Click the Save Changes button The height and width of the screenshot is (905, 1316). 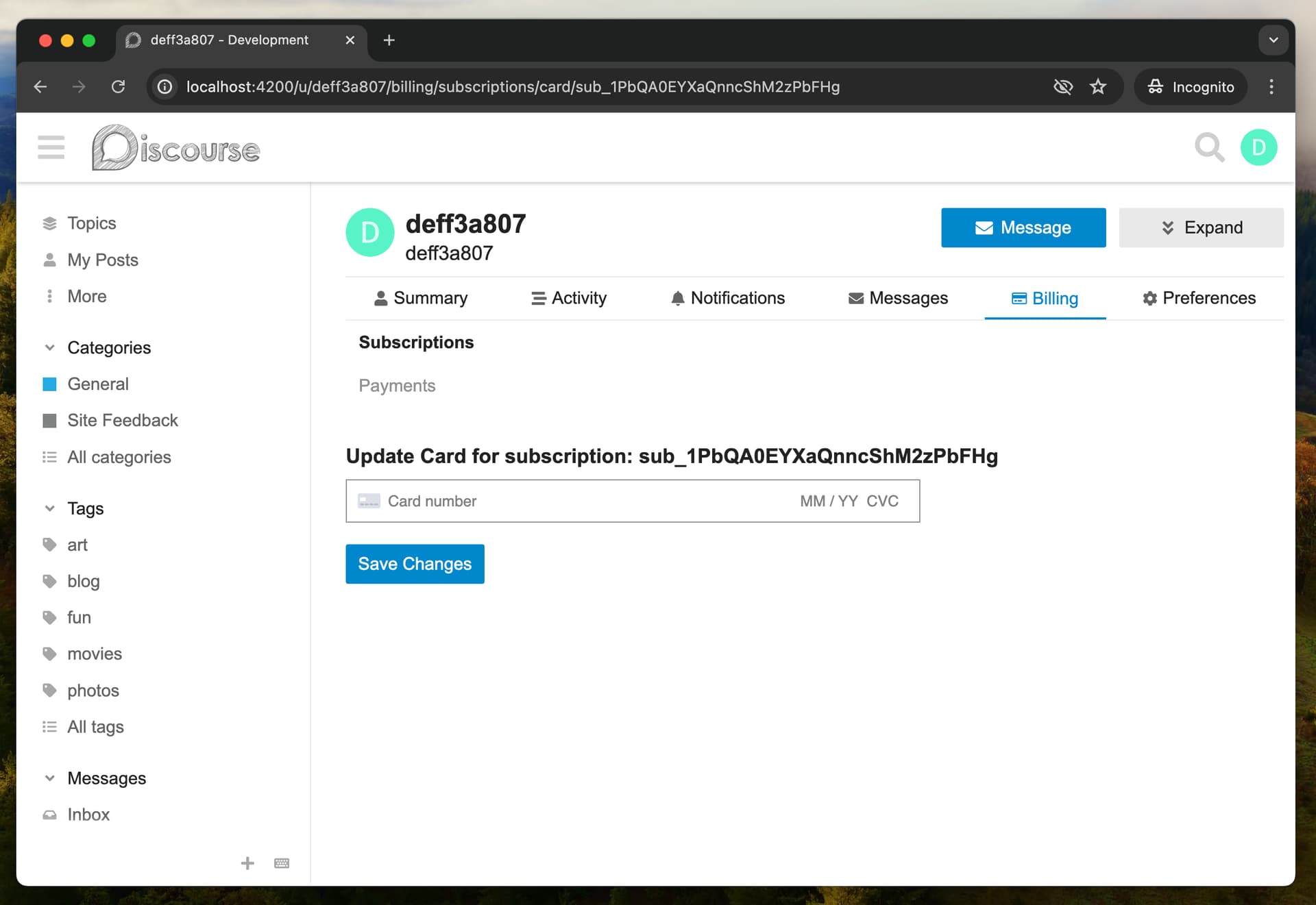tap(415, 564)
